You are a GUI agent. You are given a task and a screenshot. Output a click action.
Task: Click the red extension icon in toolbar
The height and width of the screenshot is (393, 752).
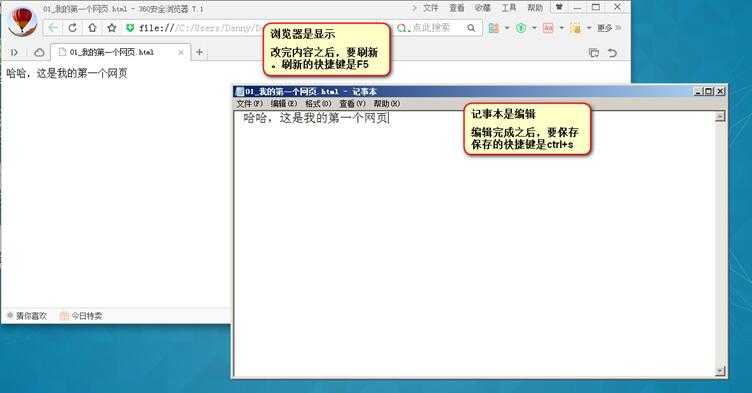(548, 28)
